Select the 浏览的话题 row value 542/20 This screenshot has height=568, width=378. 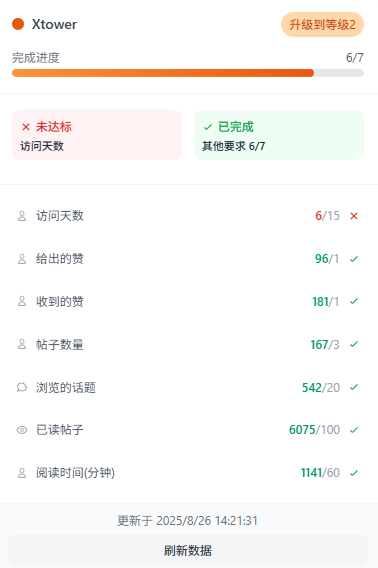coord(321,388)
